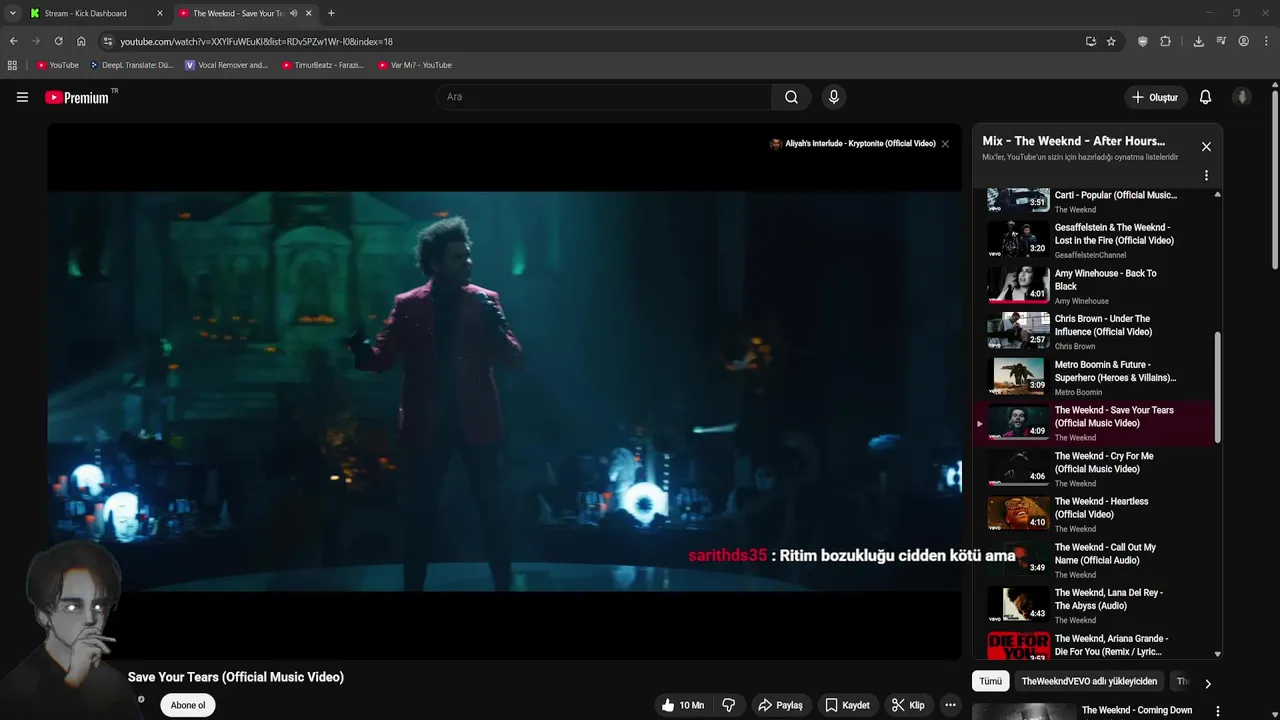
Task: Share the video via Paylaş
Action: coord(780,705)
